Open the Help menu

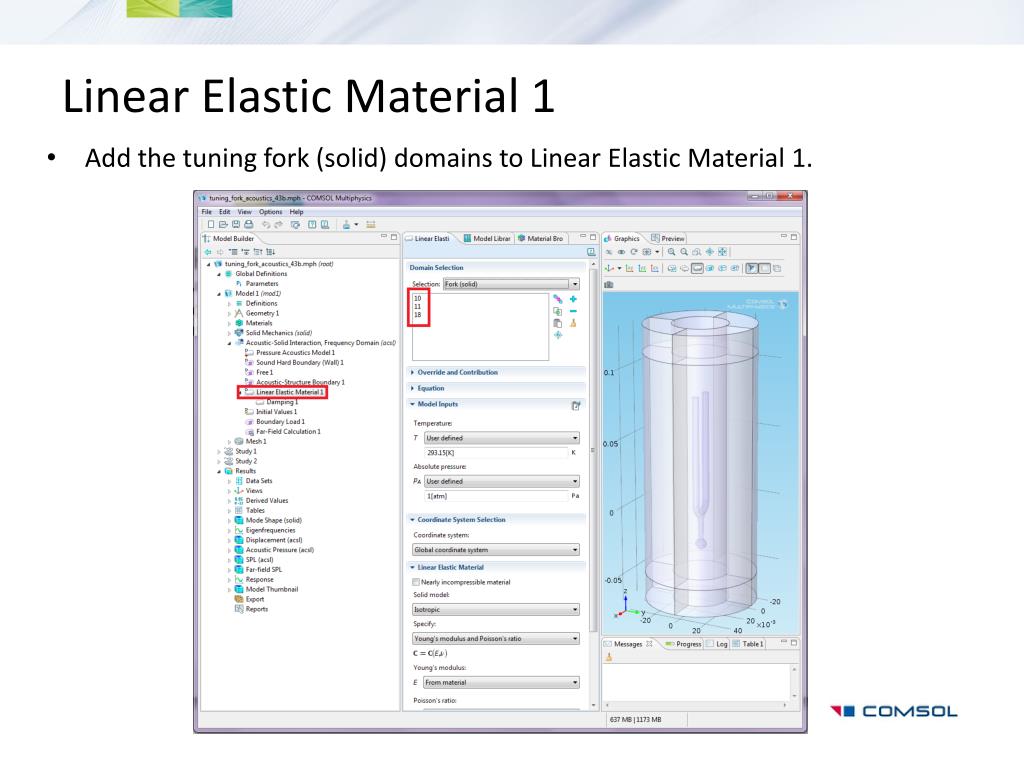point(296,212)
